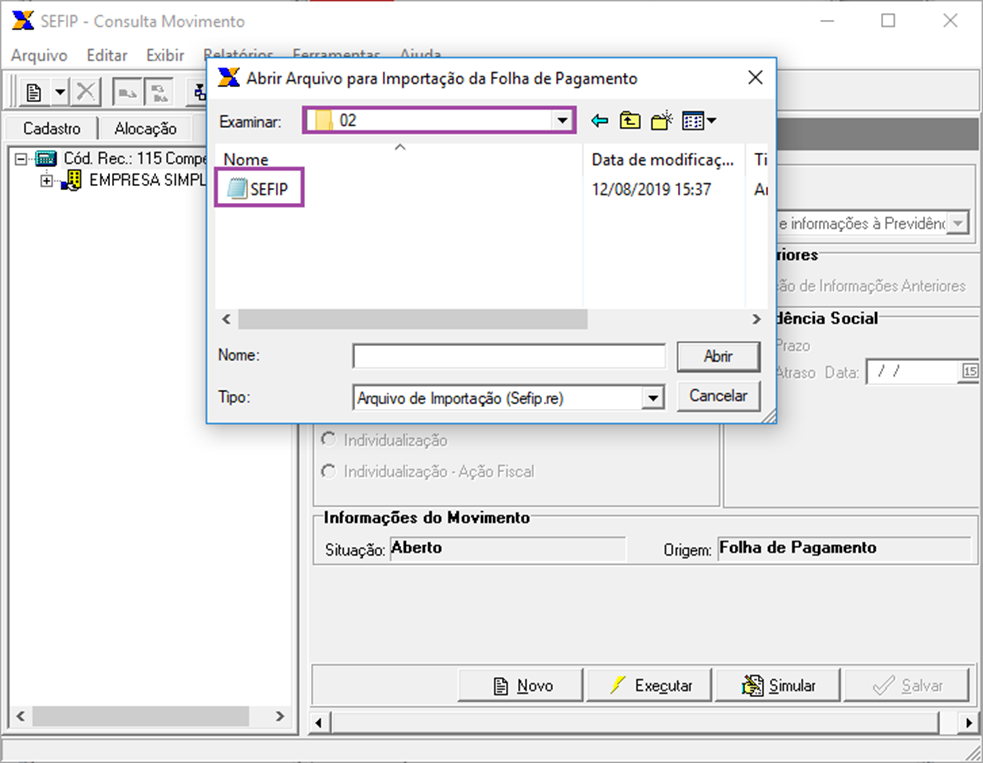This screenshot has width=983, height=763.
Task: Click file list horizontal scrollbar left arrow
Action: point(226,319)
